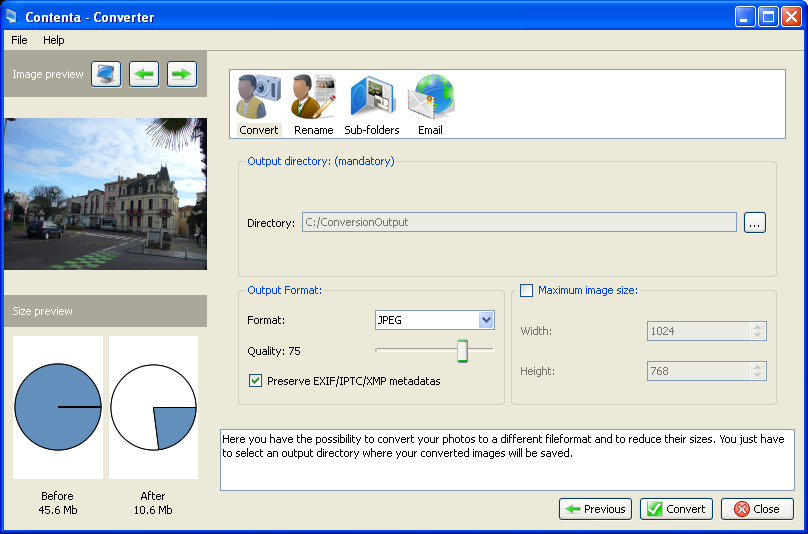Click the Close button with red X
Image resolution: width=808 pixels, height=534 pixels.
pos(757,509)
